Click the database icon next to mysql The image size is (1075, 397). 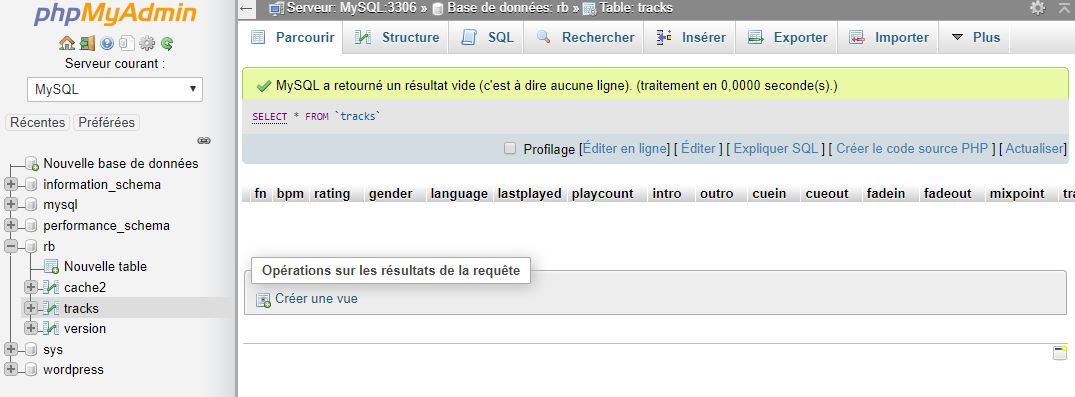[x=31, y=205]
